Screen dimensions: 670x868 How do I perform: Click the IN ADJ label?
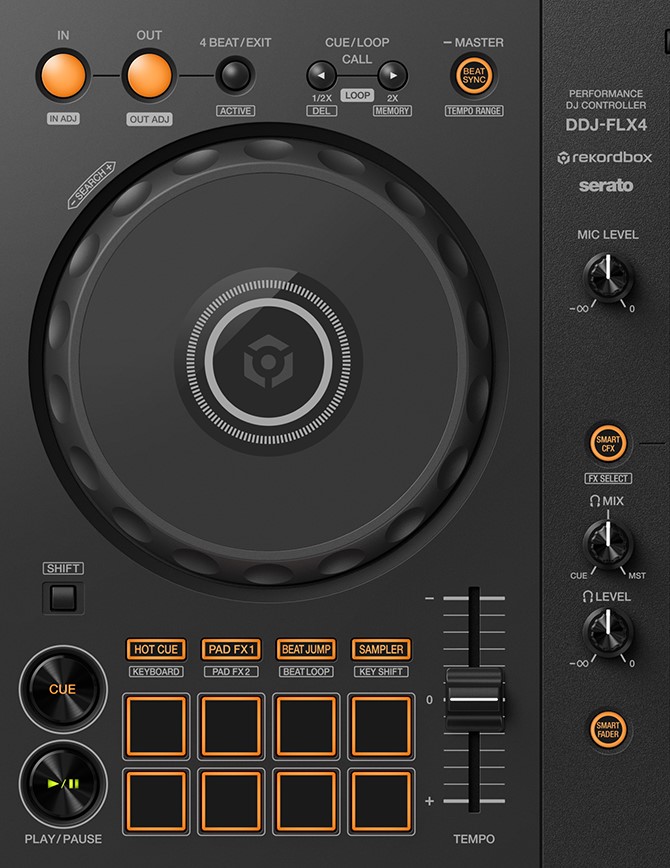pos(63,118)
